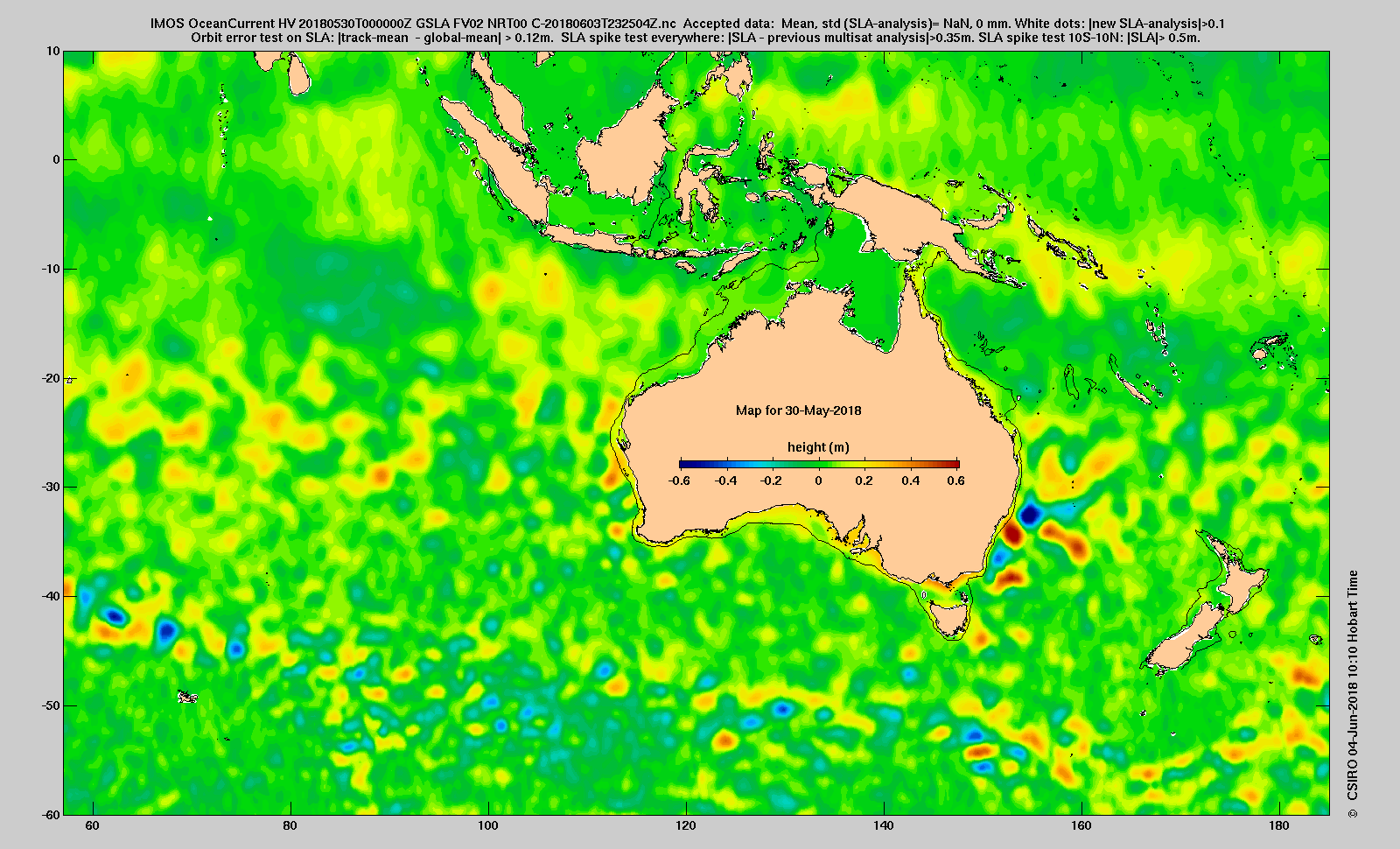
Task: Click longitude axis label 120
Action: (x=686, y=826)
